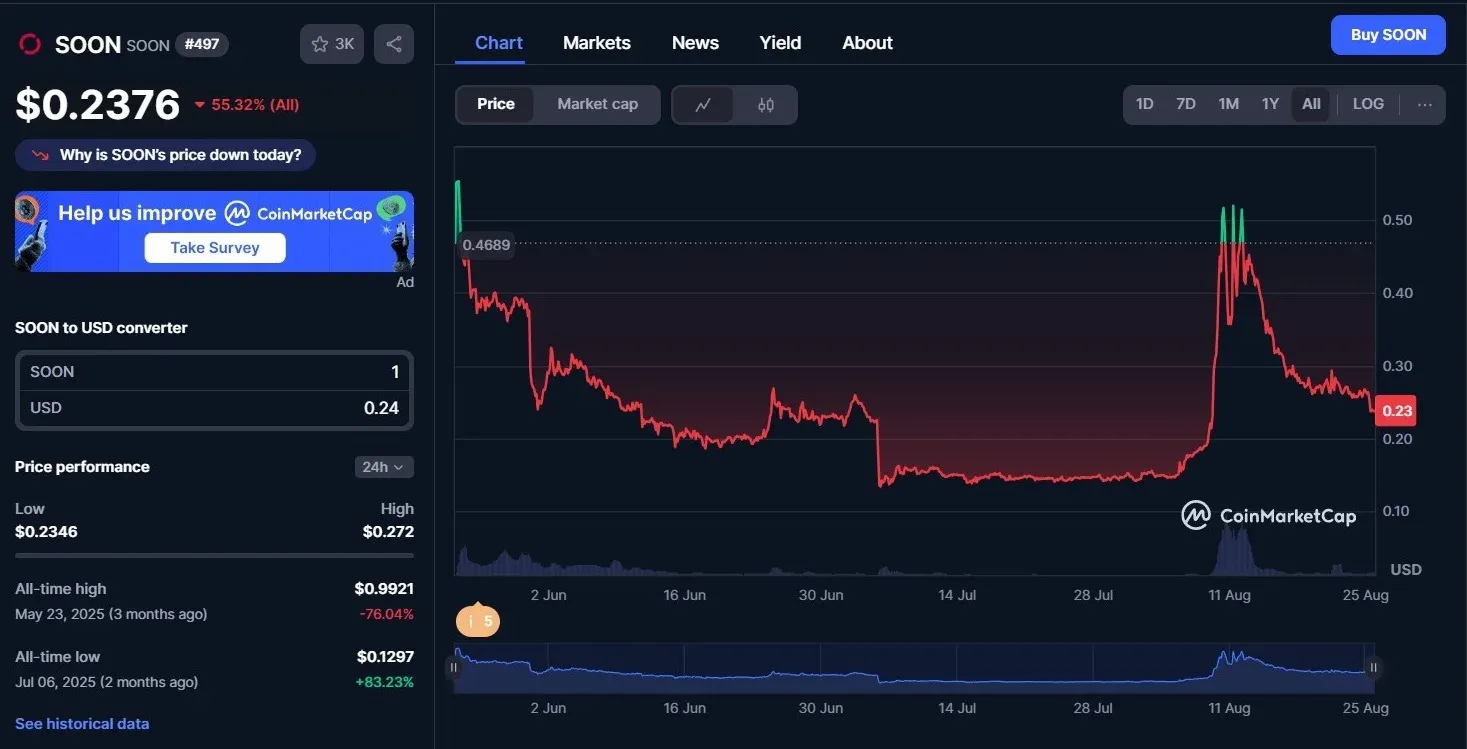The image size is (1467, 749).
Task: Add SOON to watchlist with star button
Action: click(332, 44)
